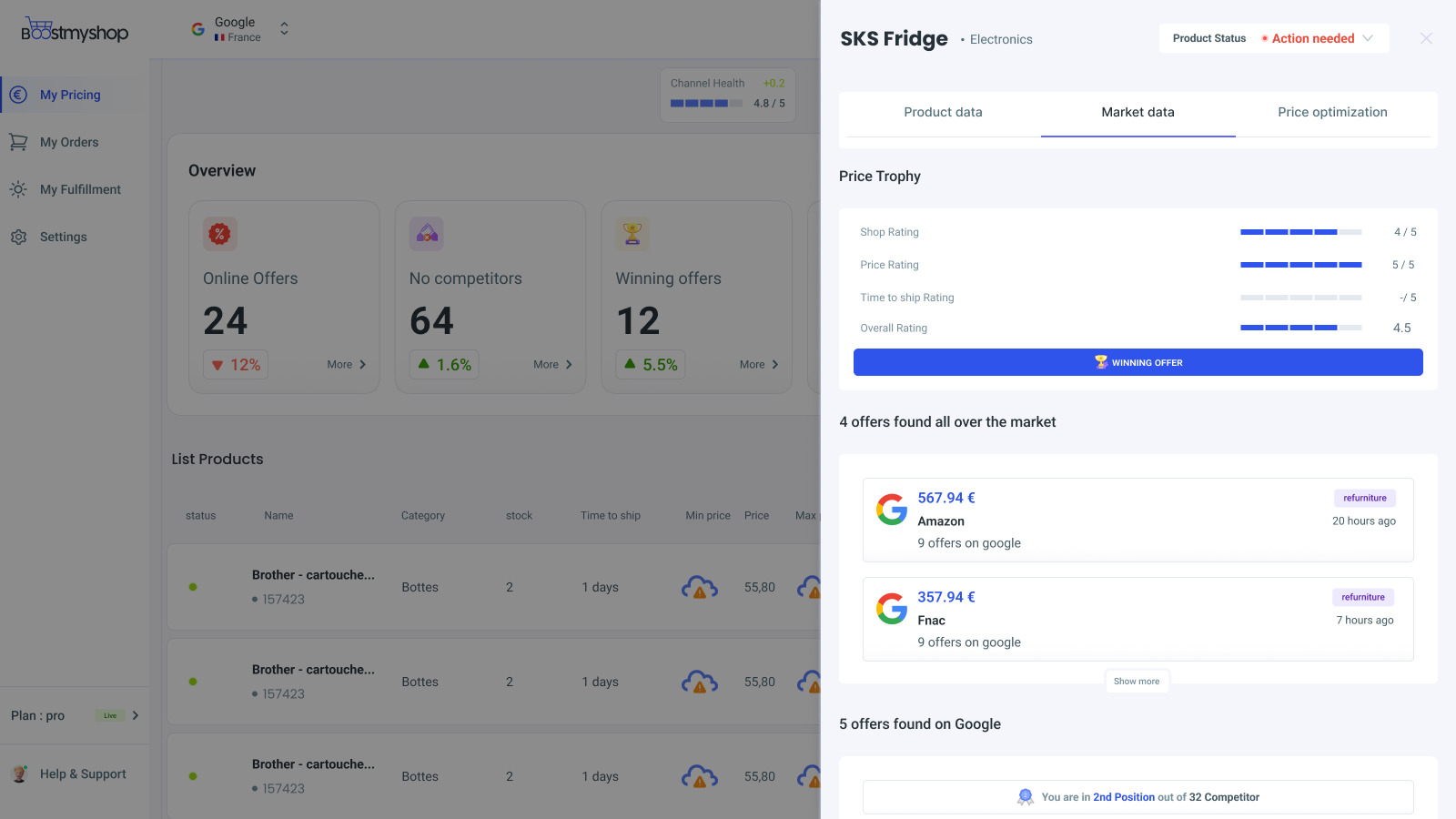Open the Google France channel selector

[240, 29]
